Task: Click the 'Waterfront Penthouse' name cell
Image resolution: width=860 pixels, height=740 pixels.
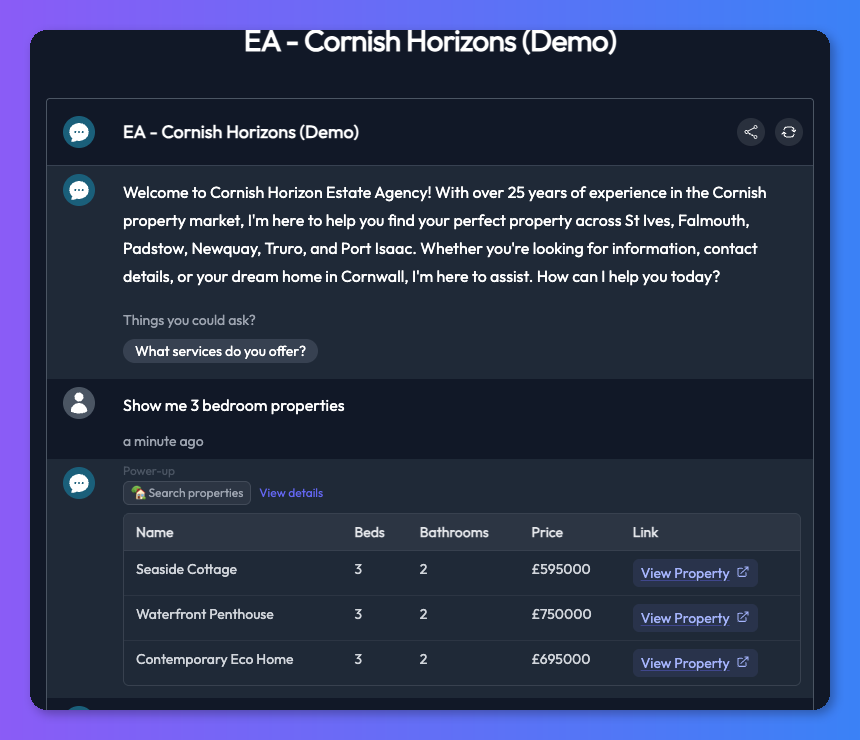Action: tap(205, 614)
